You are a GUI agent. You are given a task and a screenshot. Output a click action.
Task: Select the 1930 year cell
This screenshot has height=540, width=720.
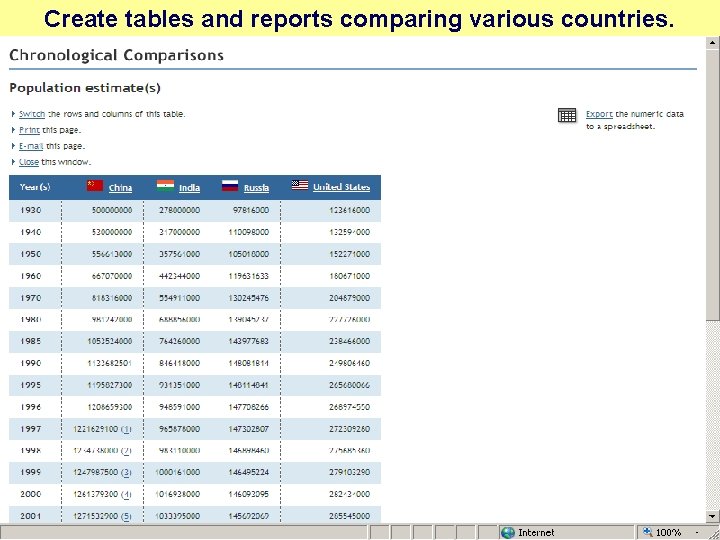(x=30, y=210)
